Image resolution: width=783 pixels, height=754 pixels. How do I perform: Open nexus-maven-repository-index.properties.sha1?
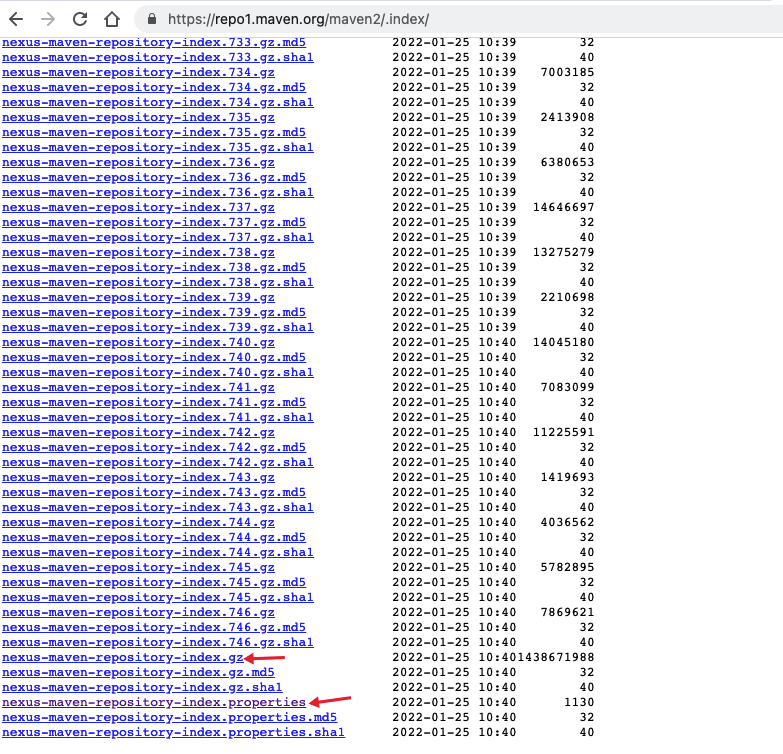(x=173, y=733)
